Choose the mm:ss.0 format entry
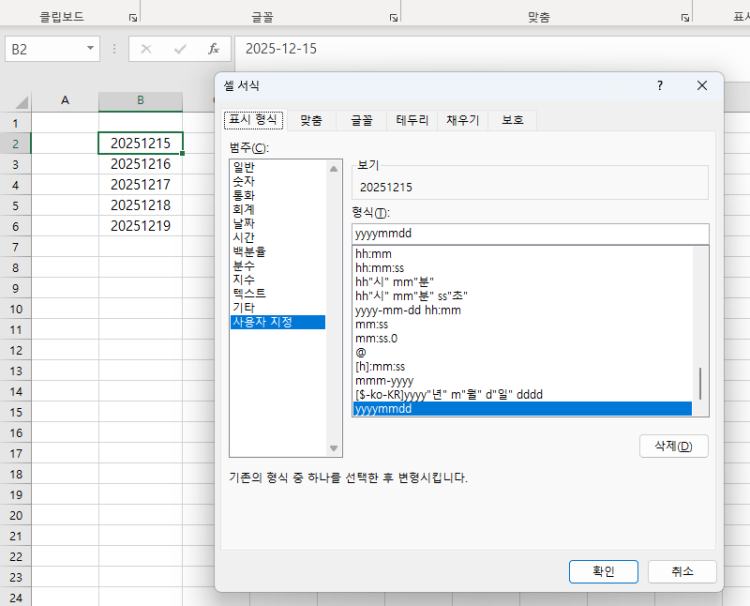The width and height of the screenshot is (750, 606). pyautogui.click(x=522, y=339)
